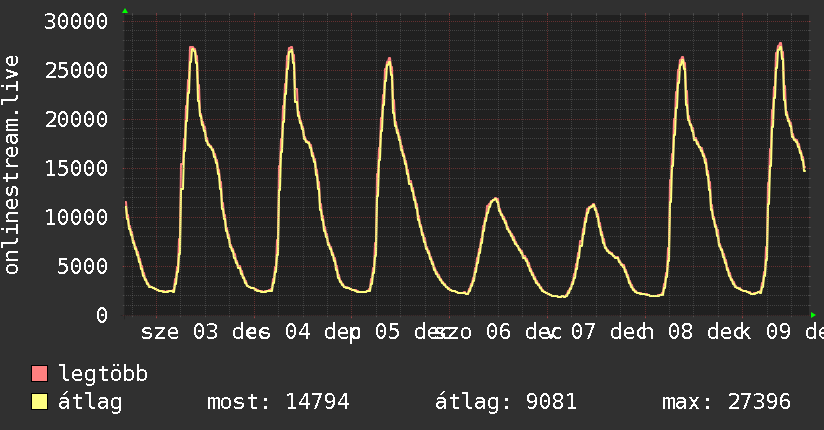This screenshot has height=430, width=824.
Task: Click the sze 03 date label
Action: coord(179,332)
